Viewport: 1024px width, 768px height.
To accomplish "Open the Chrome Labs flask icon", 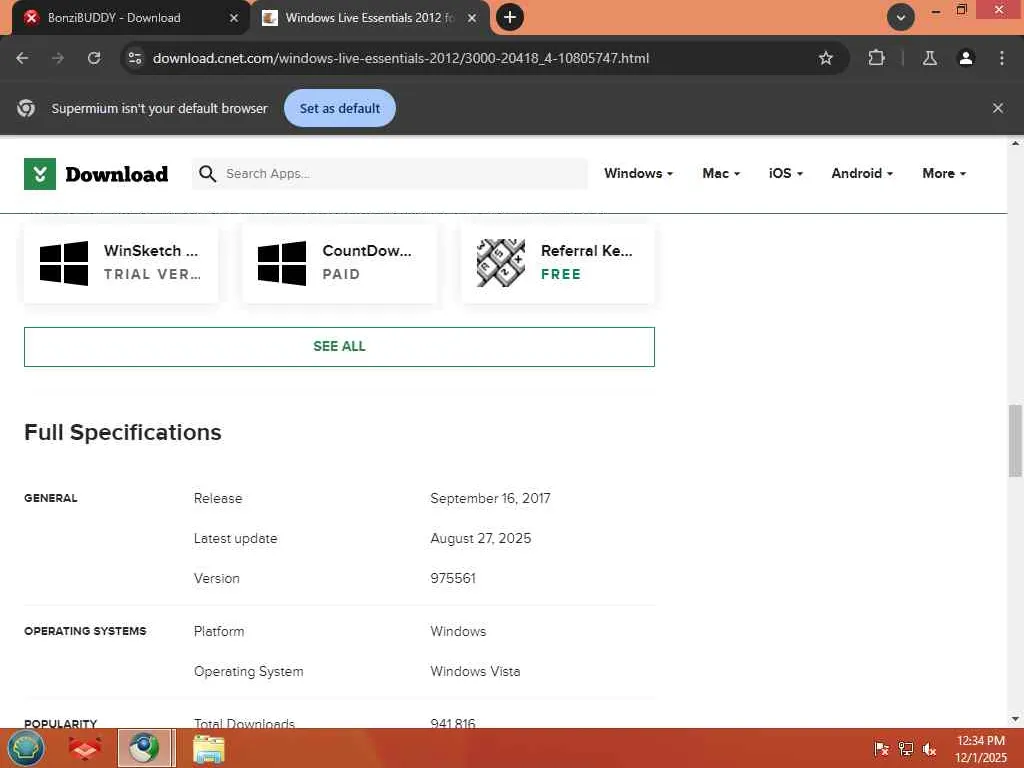I will 930,58.
